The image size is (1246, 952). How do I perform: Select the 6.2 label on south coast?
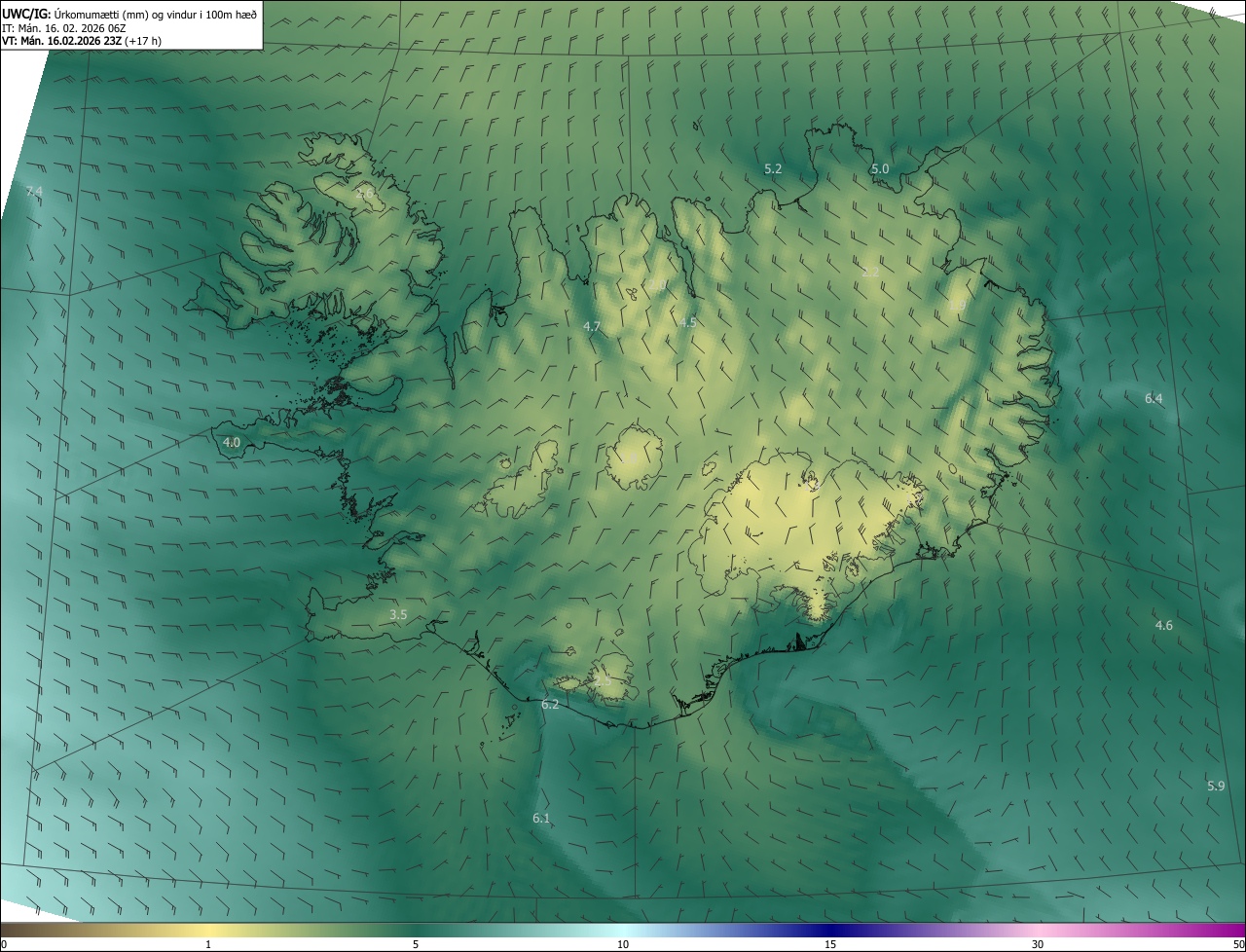550,704
